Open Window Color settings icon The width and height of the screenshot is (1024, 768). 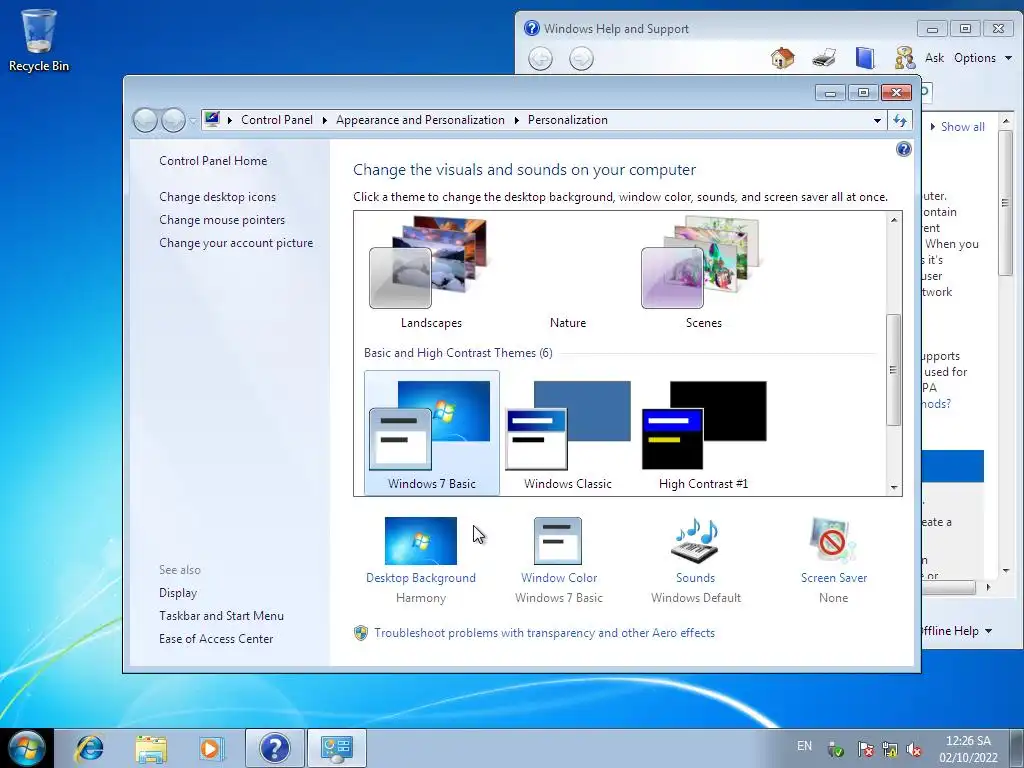[x=558, y=541]
